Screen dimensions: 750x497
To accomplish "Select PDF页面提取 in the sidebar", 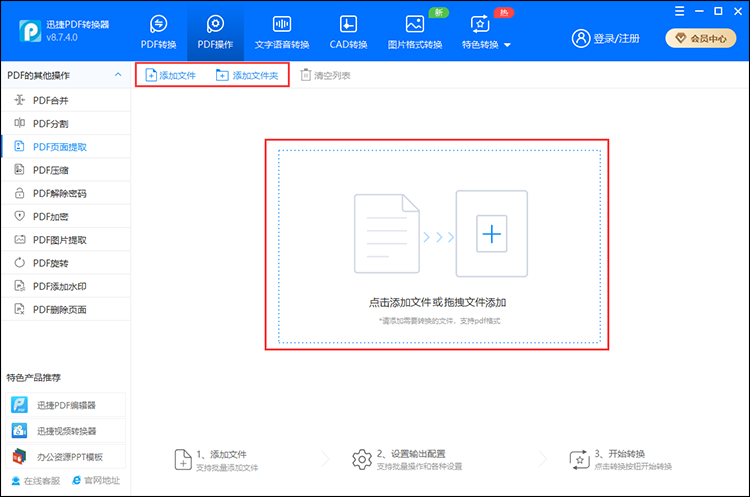I will [66, 146].
